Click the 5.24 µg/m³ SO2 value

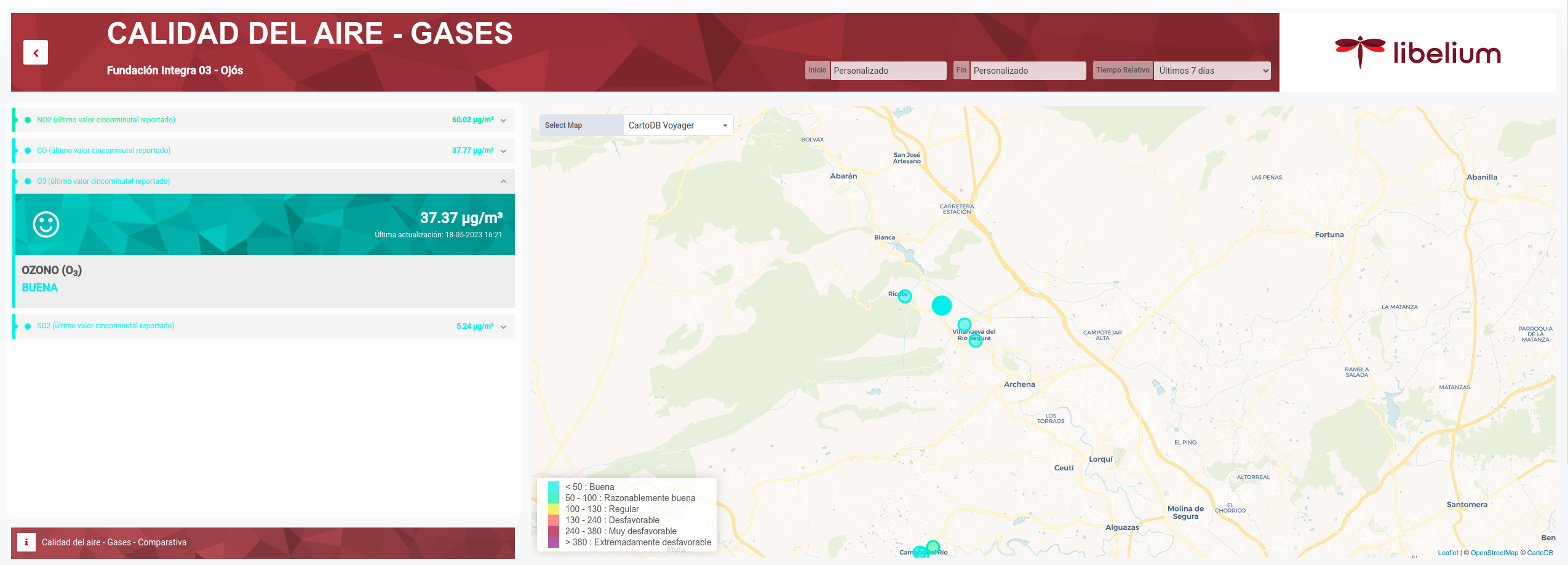(475, 326)
